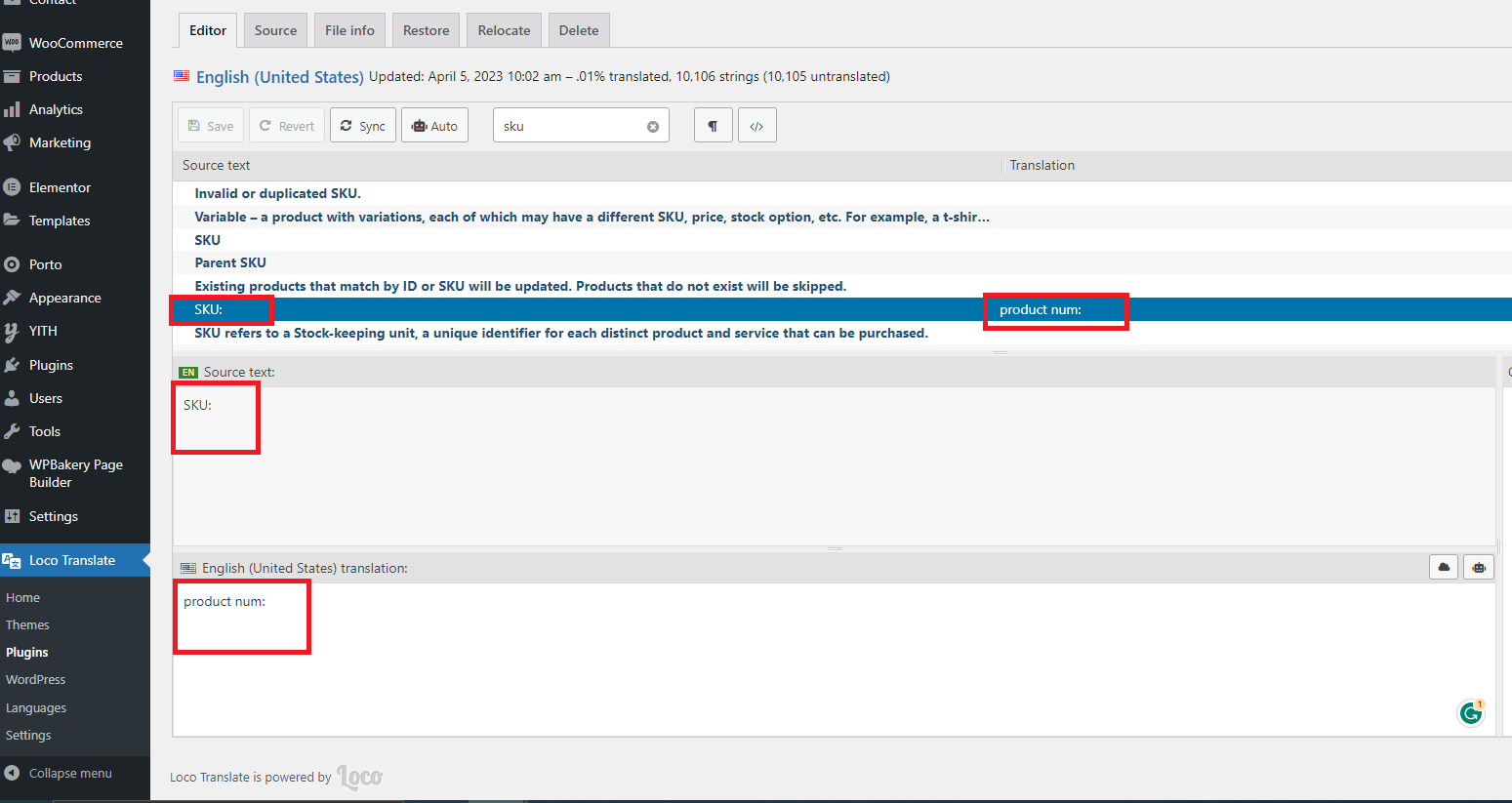Screen dimensions: 1512x803
Task: Open Templates in sidebar
Action: [x=75, y=221]
